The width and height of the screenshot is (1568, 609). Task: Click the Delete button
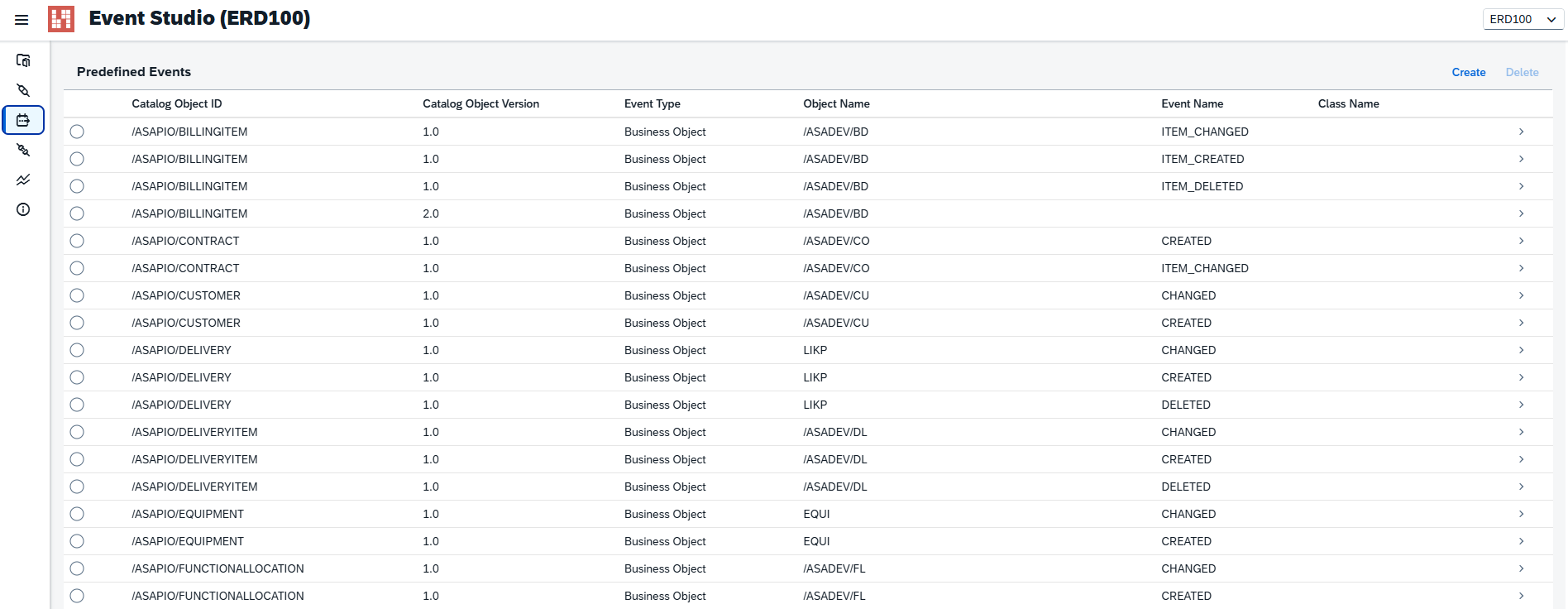pyautogui.click(x=1522, y=72)
